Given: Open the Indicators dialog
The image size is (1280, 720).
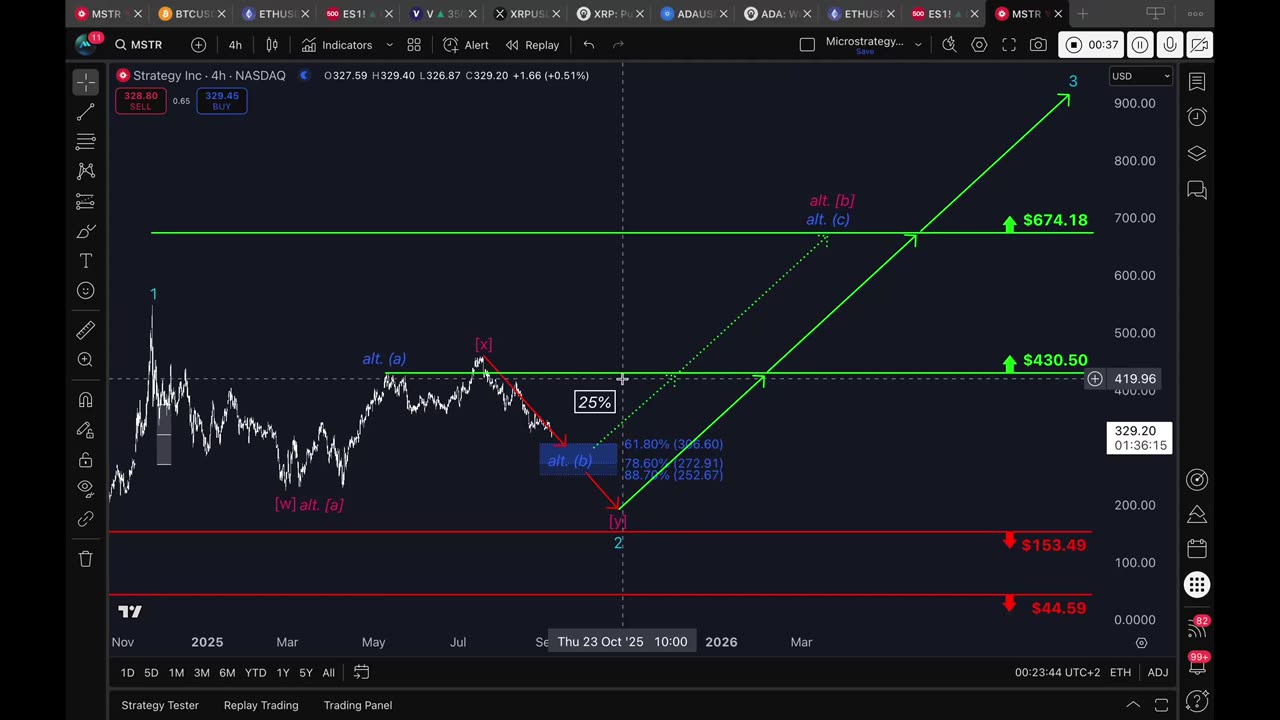Looking at the screenshot, I should (x=337, y=45).
